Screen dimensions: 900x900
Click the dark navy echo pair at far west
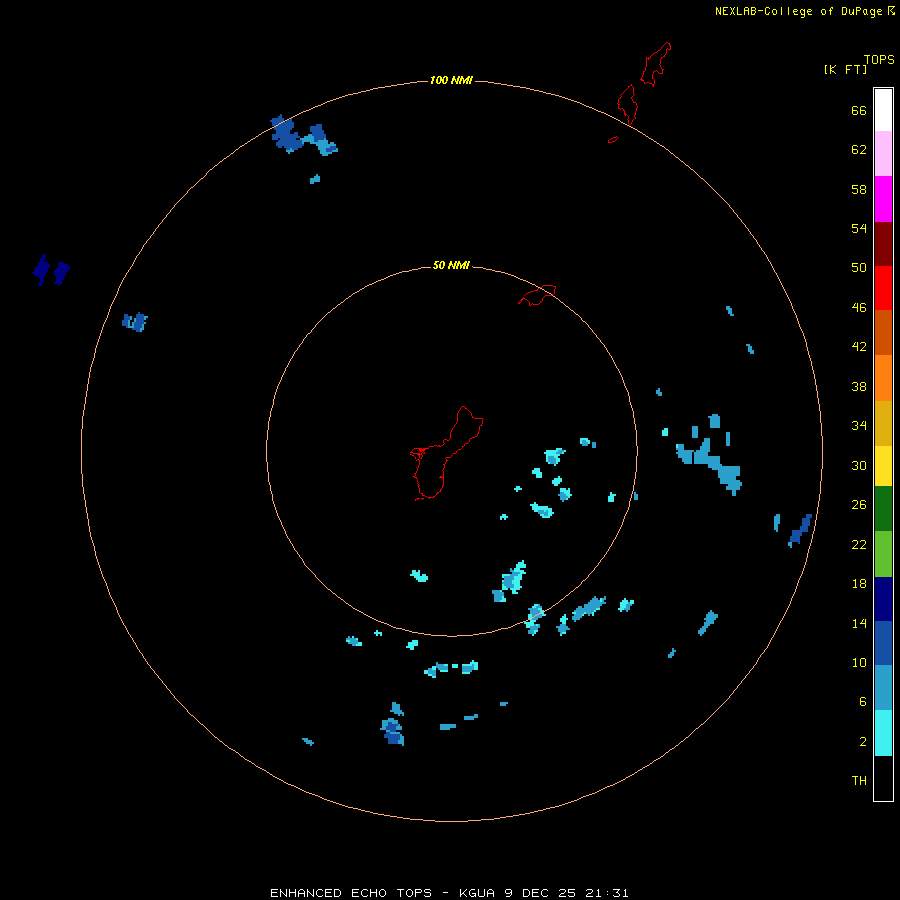(51, 270)
